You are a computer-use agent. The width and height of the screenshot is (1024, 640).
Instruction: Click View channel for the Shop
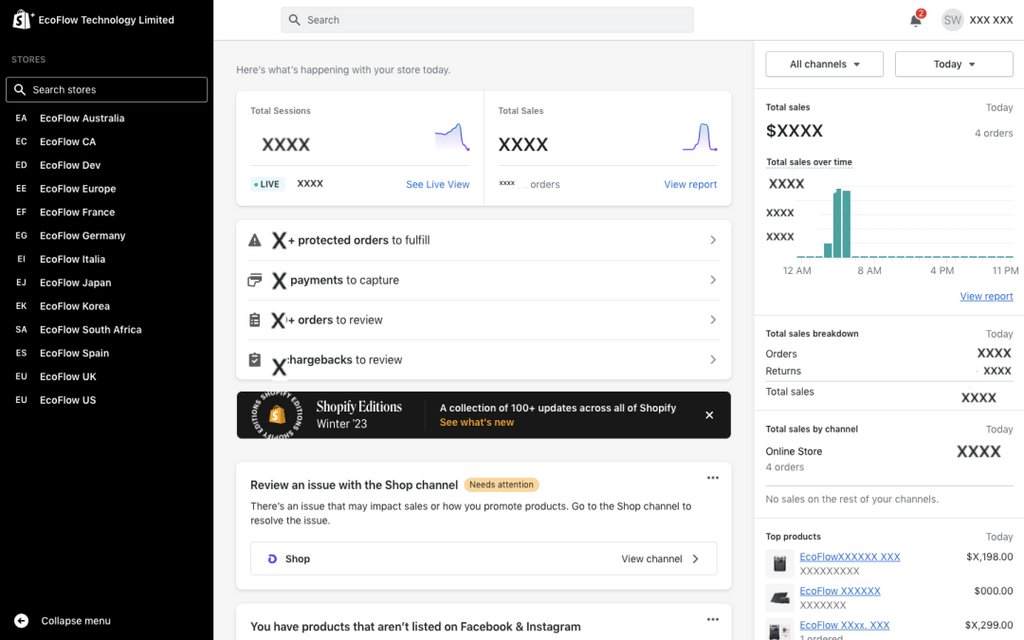659,559
